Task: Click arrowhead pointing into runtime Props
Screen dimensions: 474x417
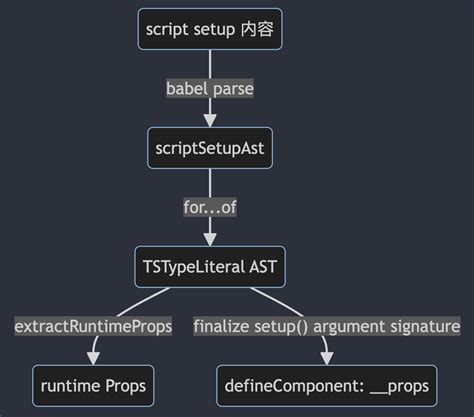Action: point(93,358)
